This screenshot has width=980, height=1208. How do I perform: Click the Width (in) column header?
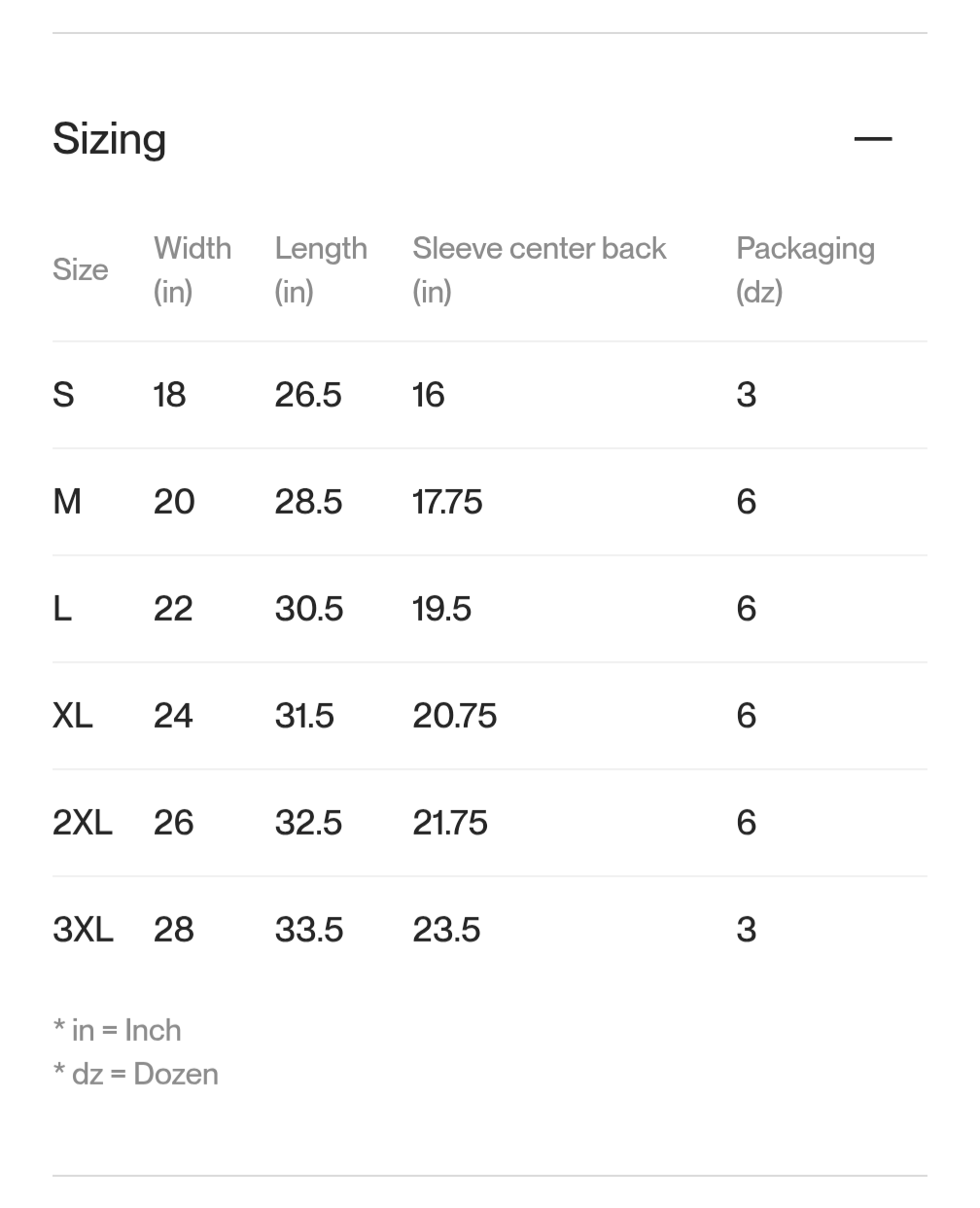pos(192,269)
